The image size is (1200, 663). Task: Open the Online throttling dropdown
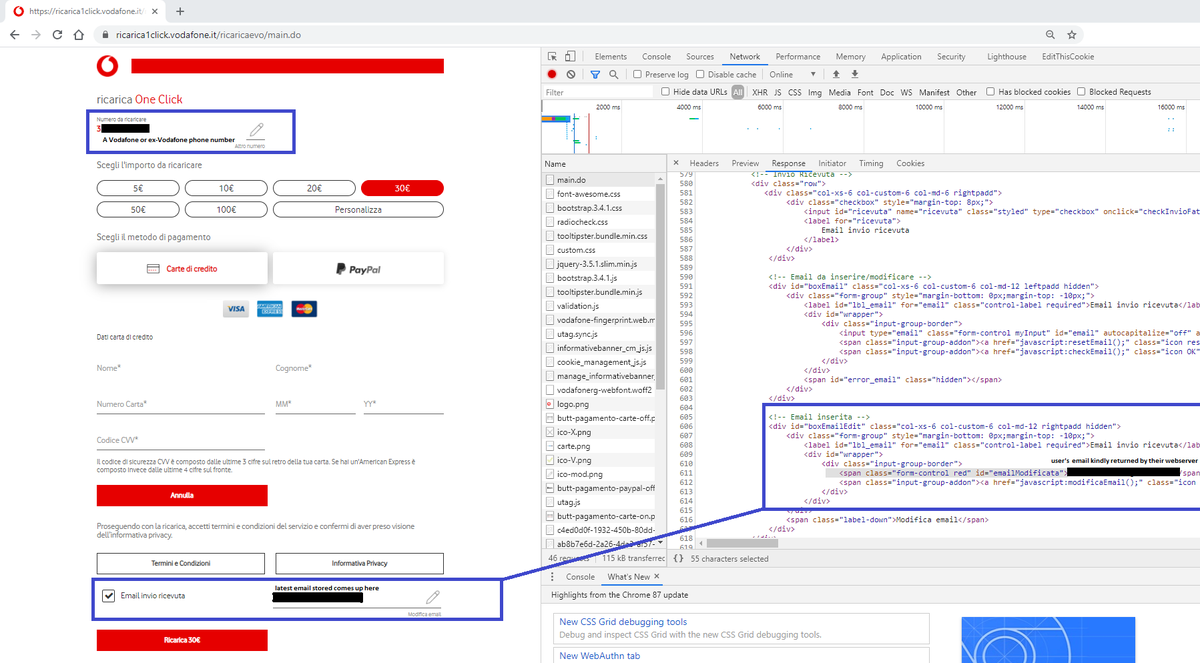click(x=794, y=74)
